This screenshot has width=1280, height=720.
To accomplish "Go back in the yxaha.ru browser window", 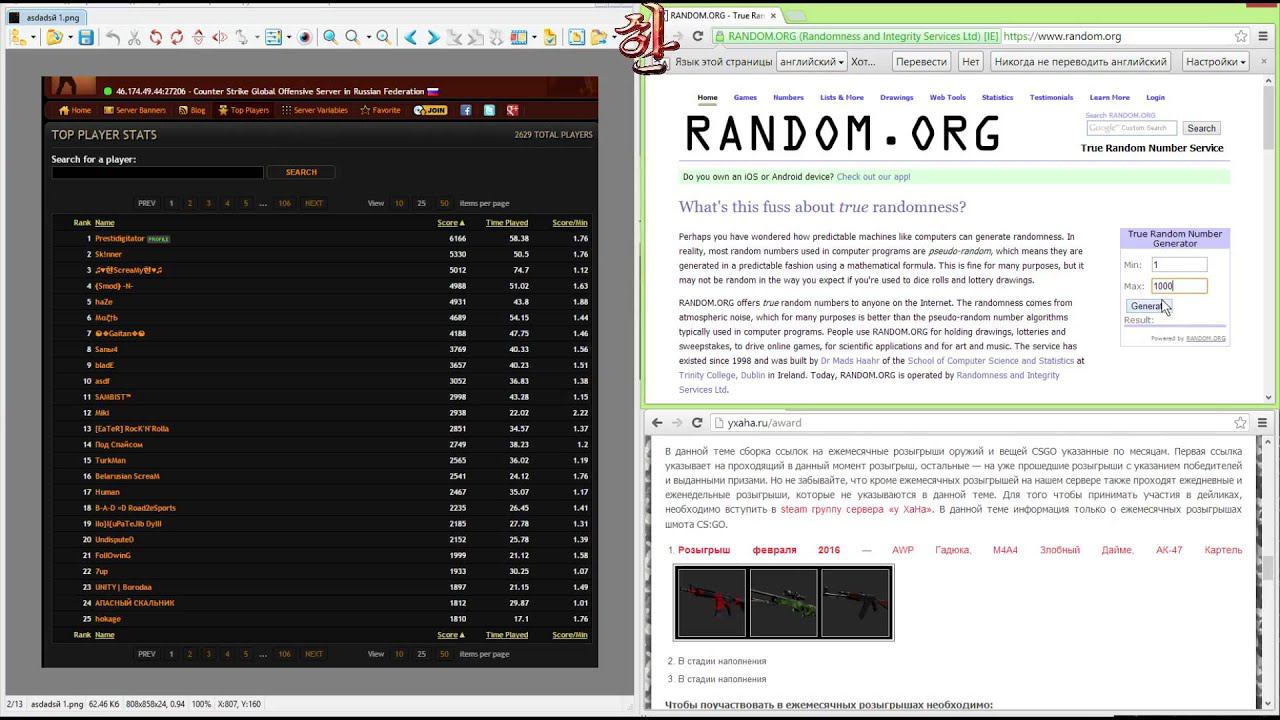I will 657,423.
